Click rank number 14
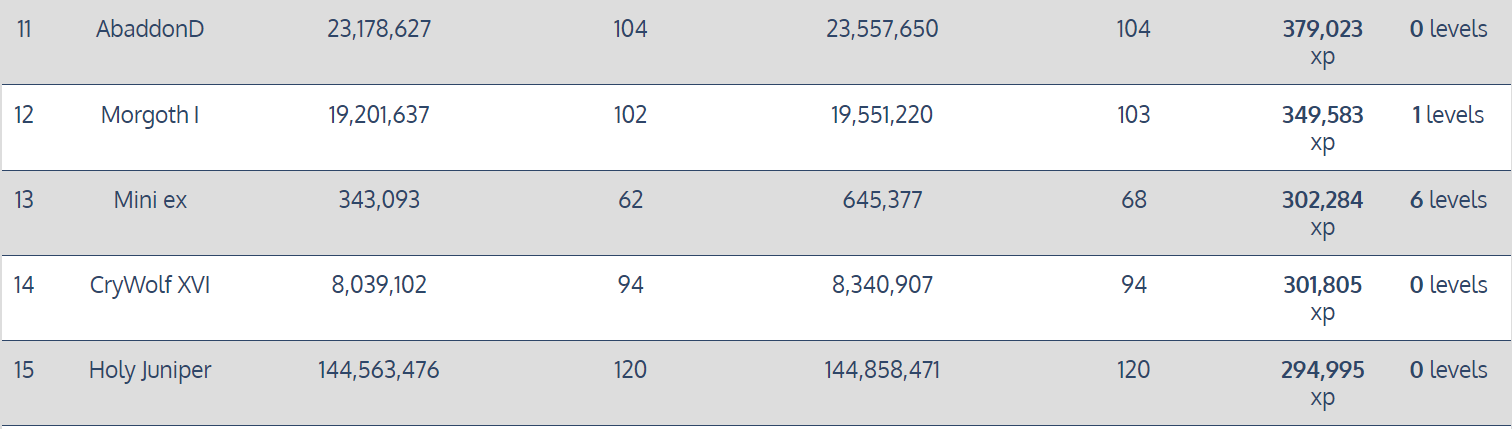This screenshot has height=429, width=1512. pos(24,285)
